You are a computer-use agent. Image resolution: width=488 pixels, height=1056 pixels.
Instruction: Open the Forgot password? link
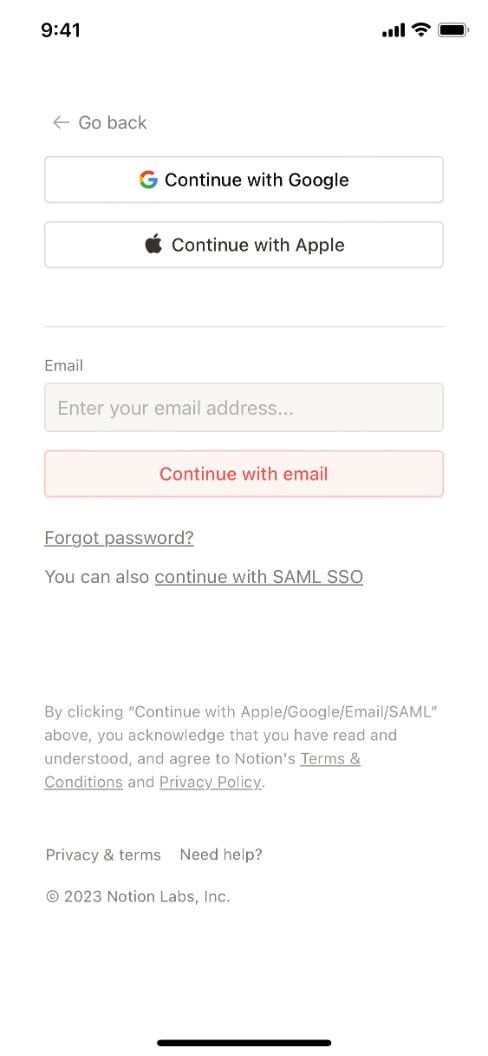coord(119,538)
